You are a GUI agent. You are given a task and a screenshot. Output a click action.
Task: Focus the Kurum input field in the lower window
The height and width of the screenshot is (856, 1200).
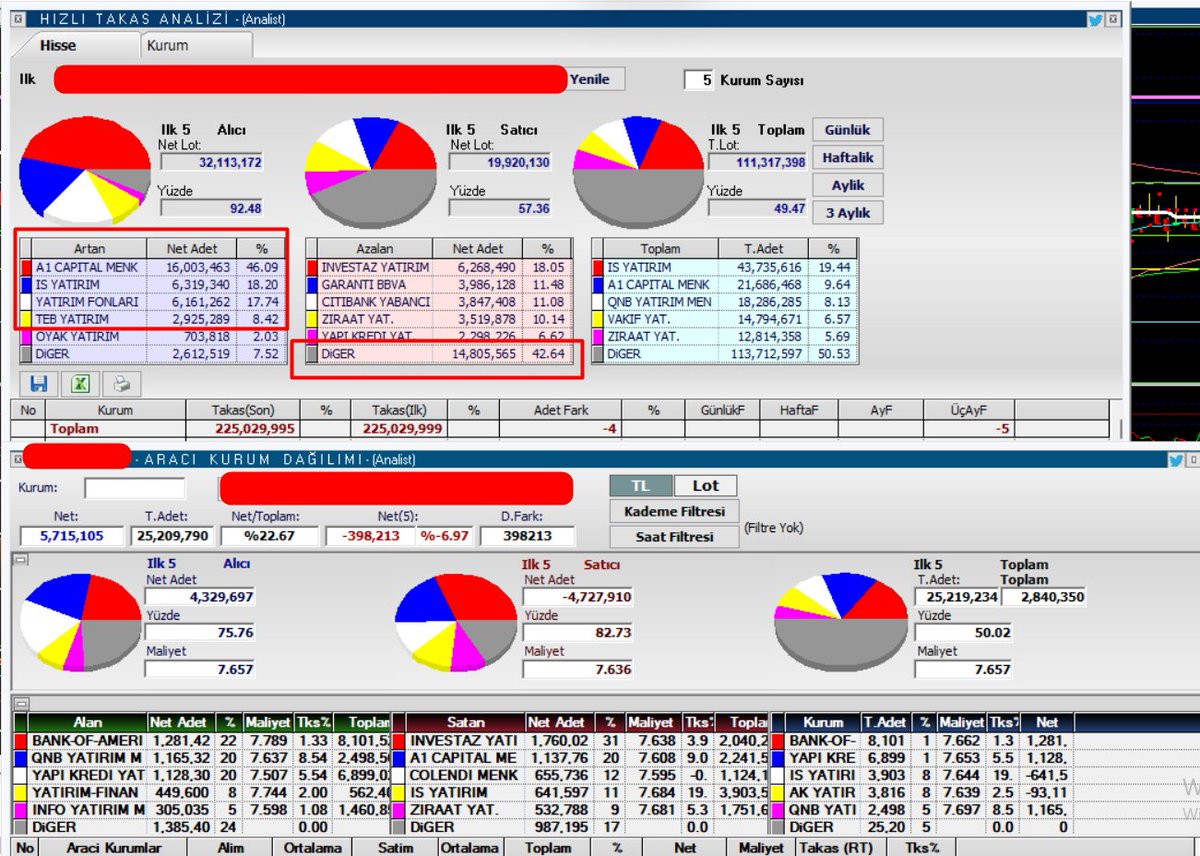[x=135, y=489]
